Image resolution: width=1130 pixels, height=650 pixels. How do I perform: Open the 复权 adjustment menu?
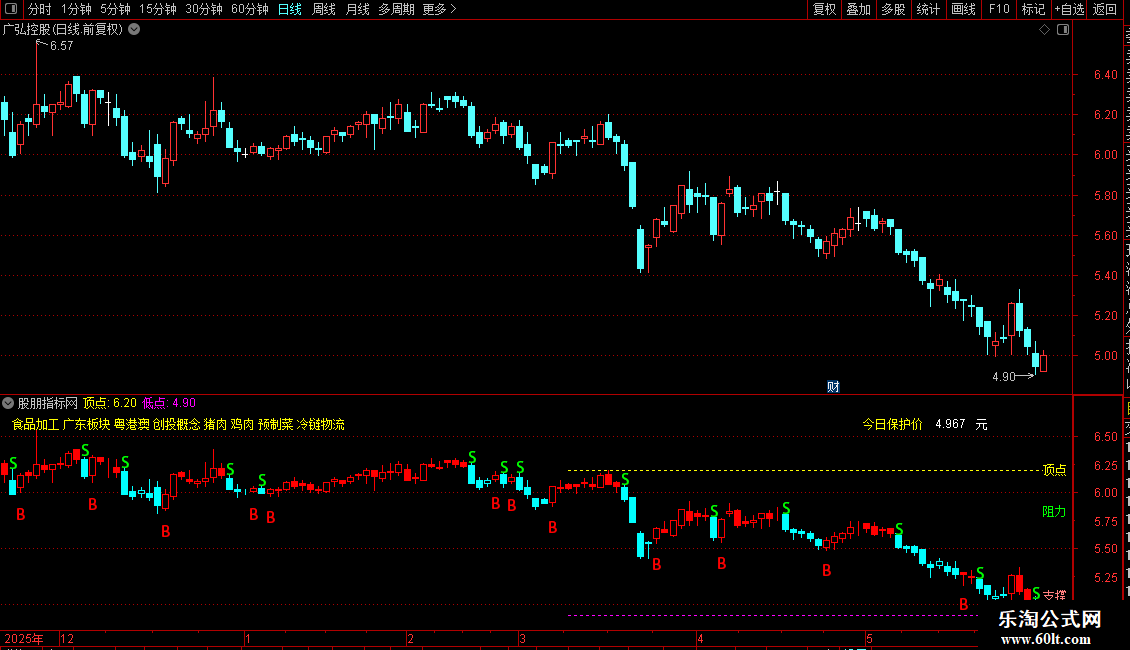point(824,9)
